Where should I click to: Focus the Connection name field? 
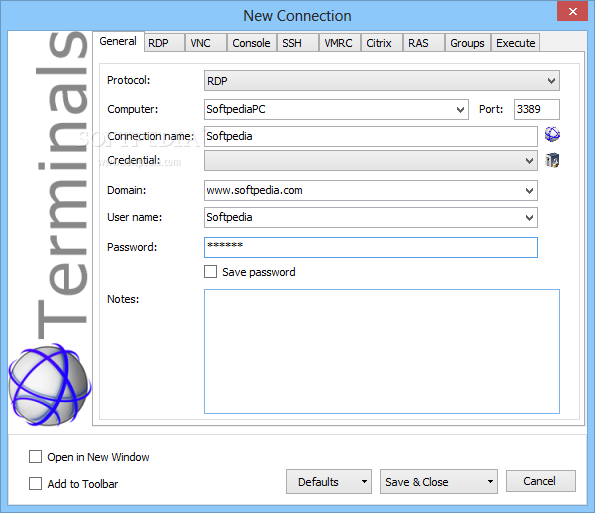click(371, 136)
